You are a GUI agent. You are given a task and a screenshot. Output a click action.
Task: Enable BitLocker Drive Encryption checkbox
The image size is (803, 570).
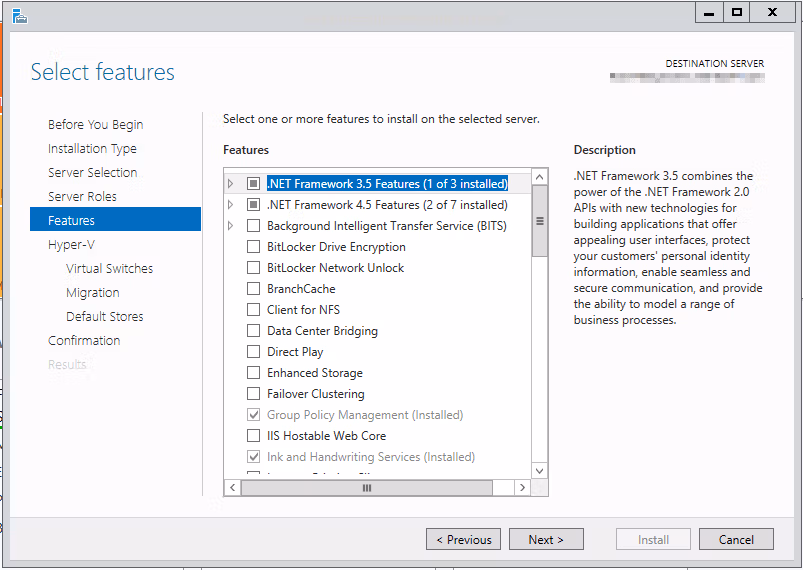click(253, 247)
